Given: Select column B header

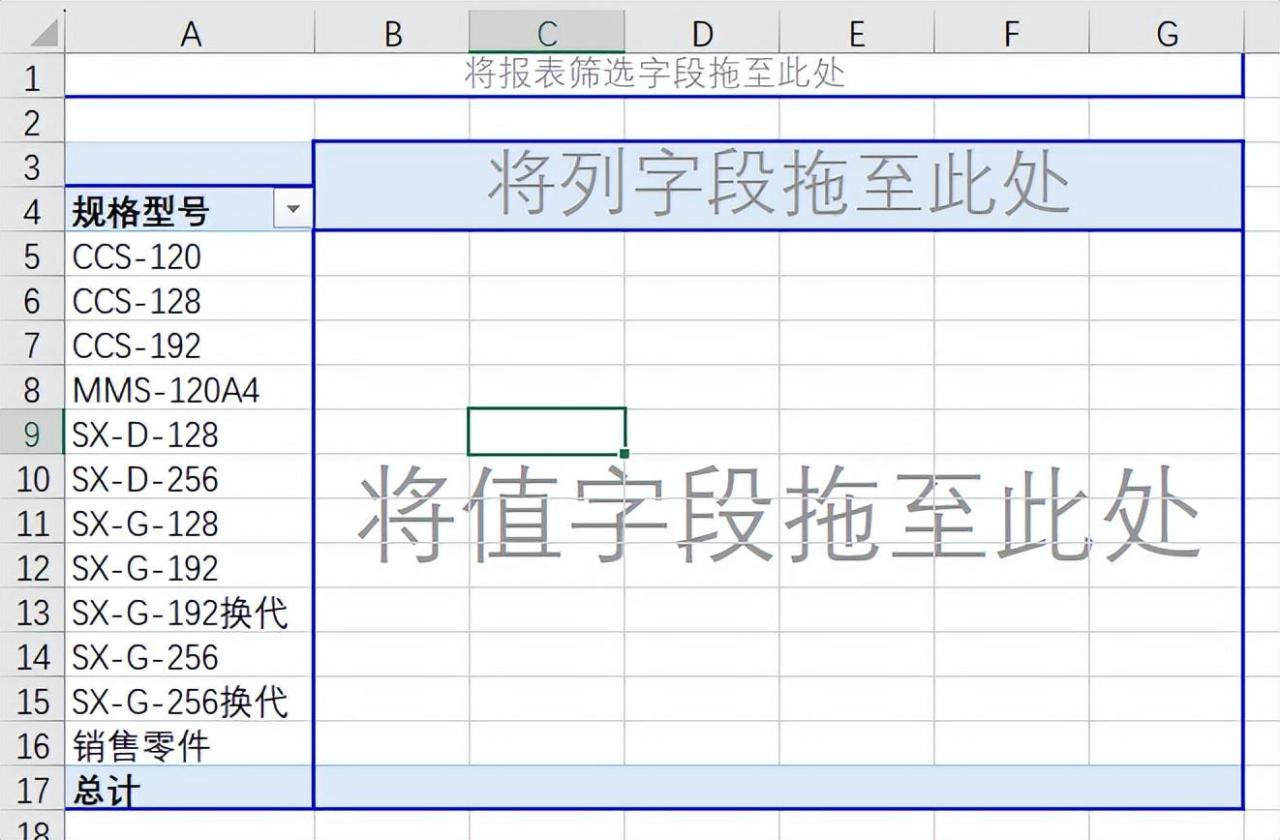Looking at the screenshot, I should 392,33.
